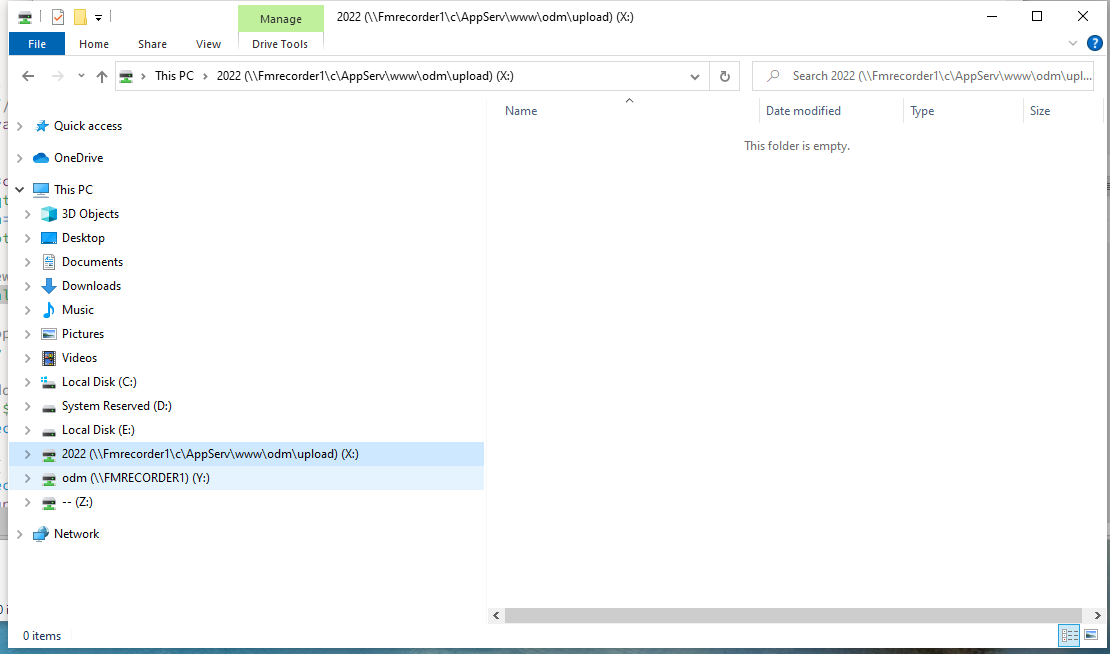Click the Forward arrow button
Image resolution: width=1110 pixels, height=654 pixels.
[58, 76]
